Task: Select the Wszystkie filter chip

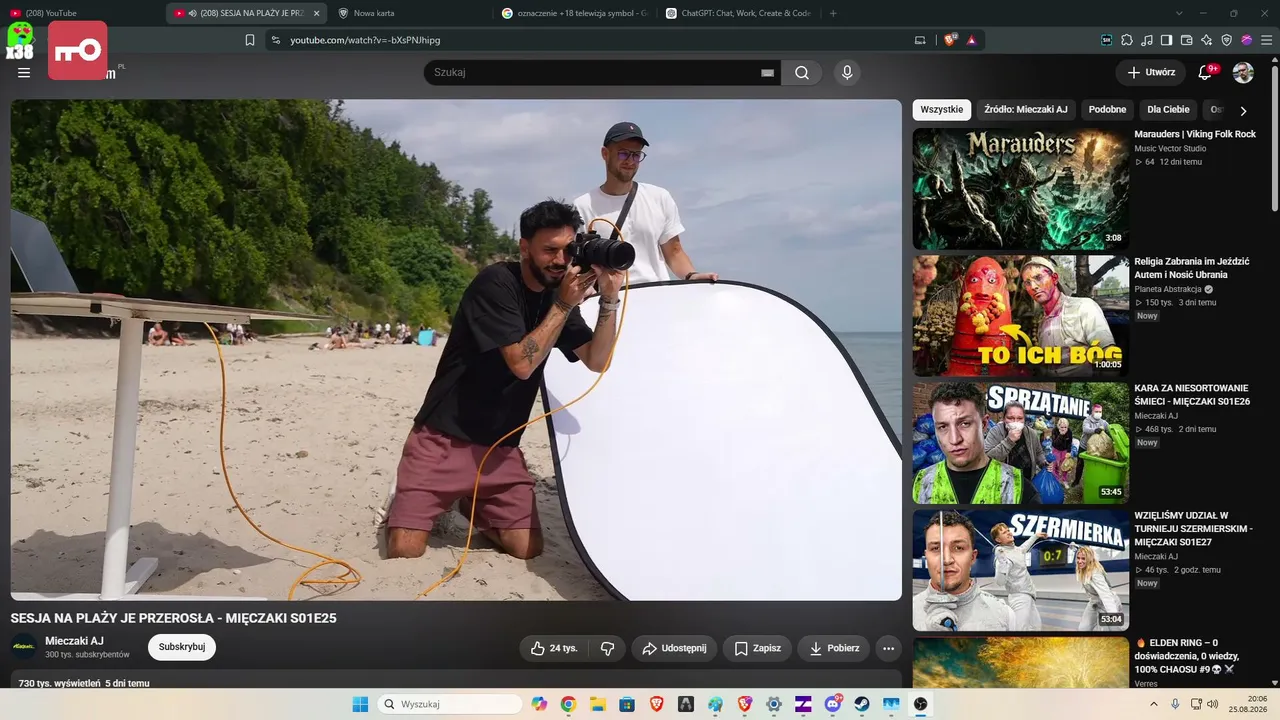Action: pos(942,110)
